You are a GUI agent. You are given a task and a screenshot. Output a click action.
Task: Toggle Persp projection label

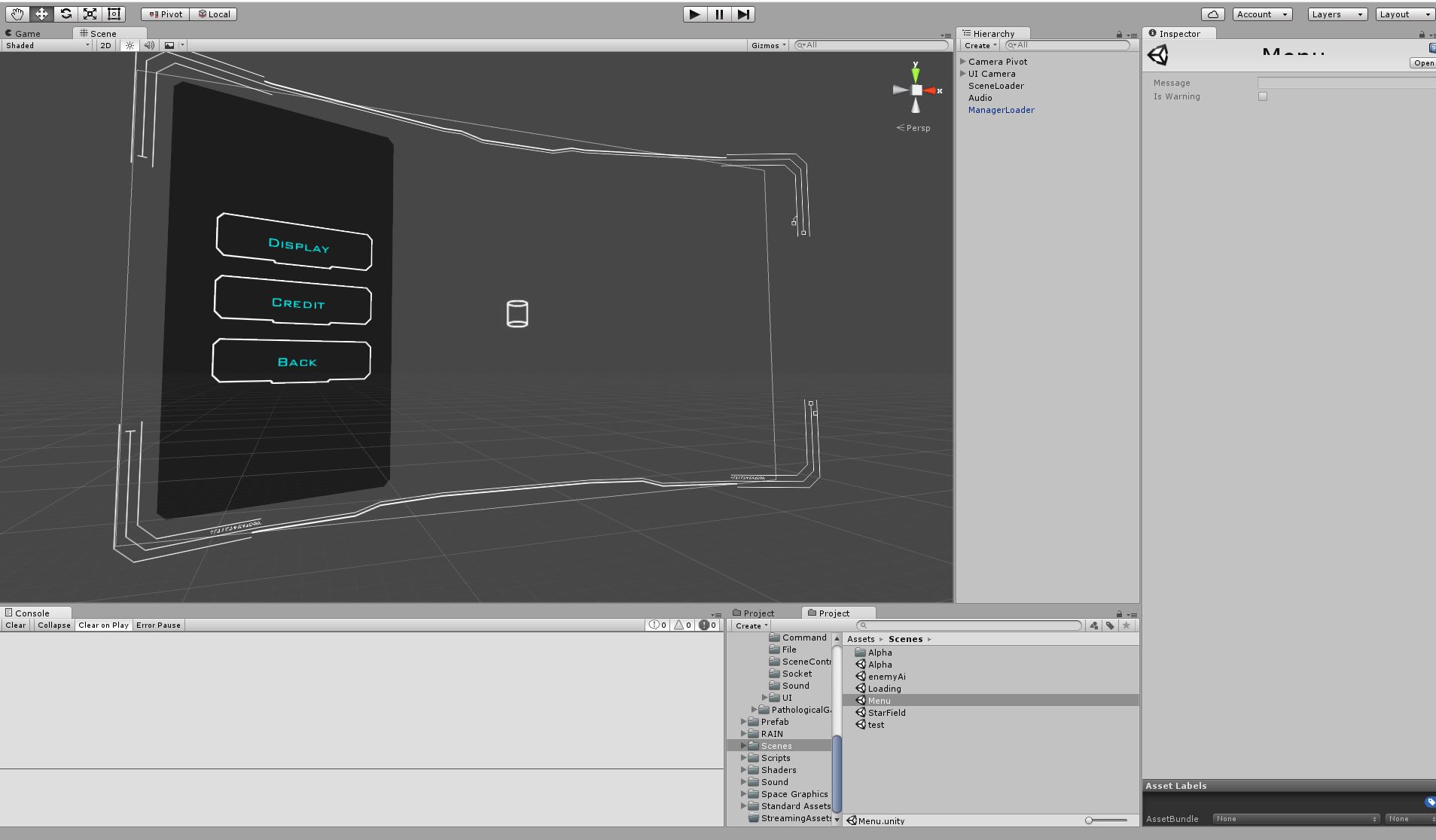point(913,128)
